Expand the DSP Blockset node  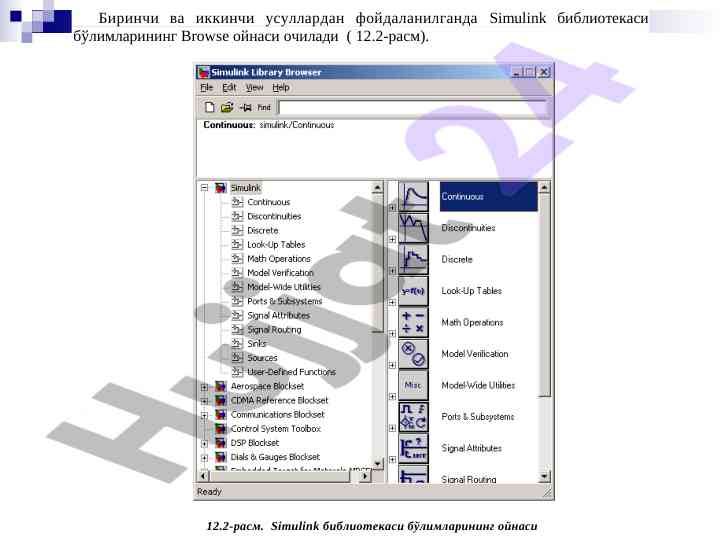pyautogui.click(x=204, y=444)
